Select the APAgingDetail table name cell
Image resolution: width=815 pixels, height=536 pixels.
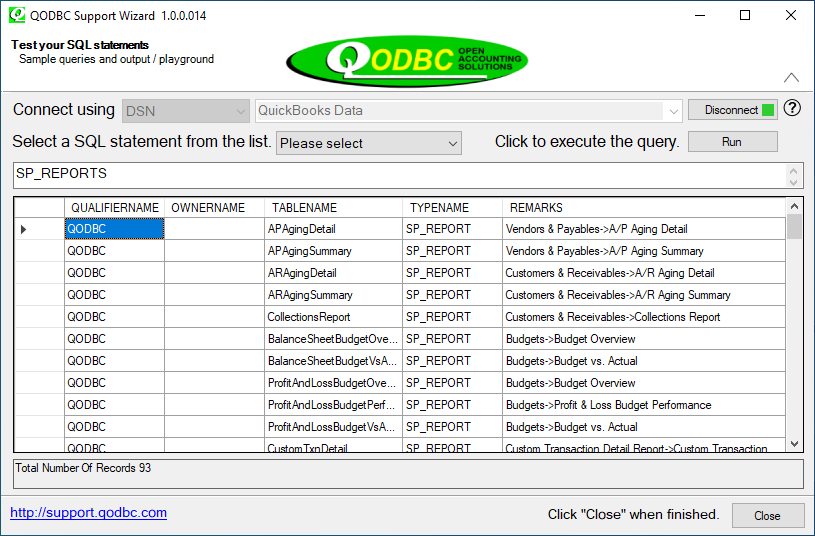(333, 229)
